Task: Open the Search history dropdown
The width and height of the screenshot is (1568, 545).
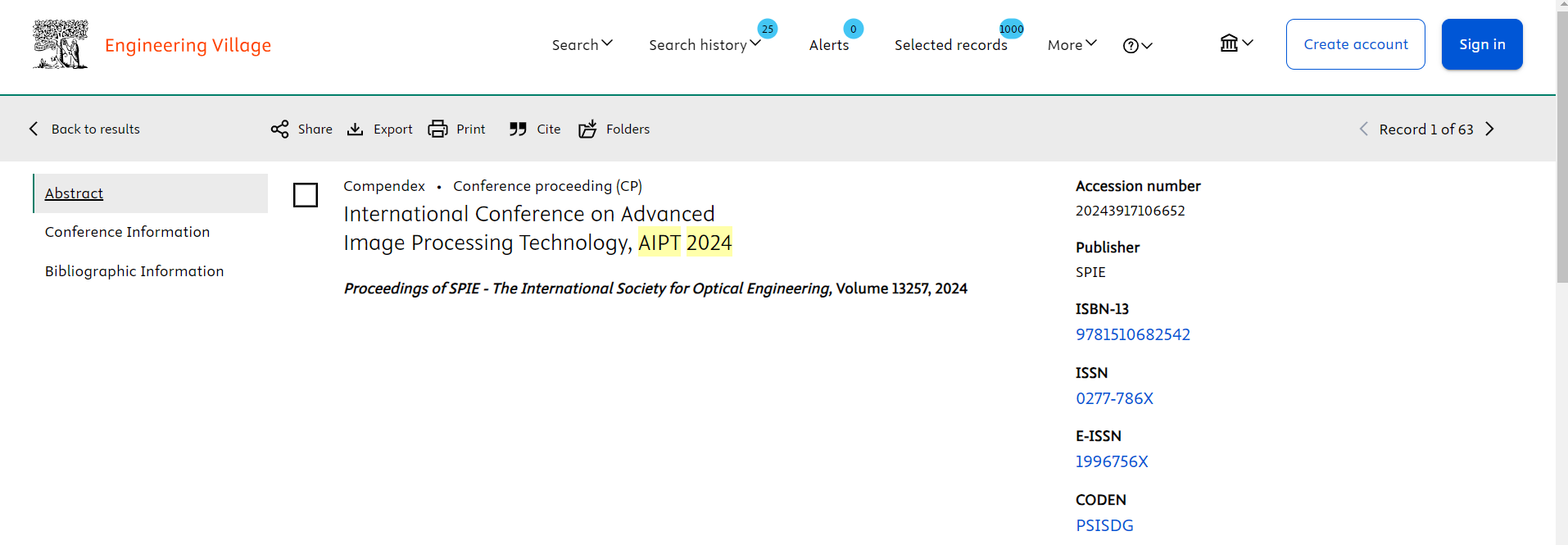Action: 705,44
